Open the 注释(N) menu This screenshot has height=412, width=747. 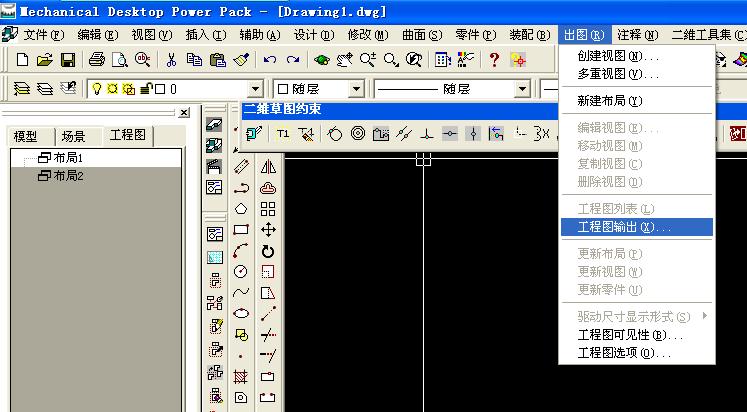638,35
